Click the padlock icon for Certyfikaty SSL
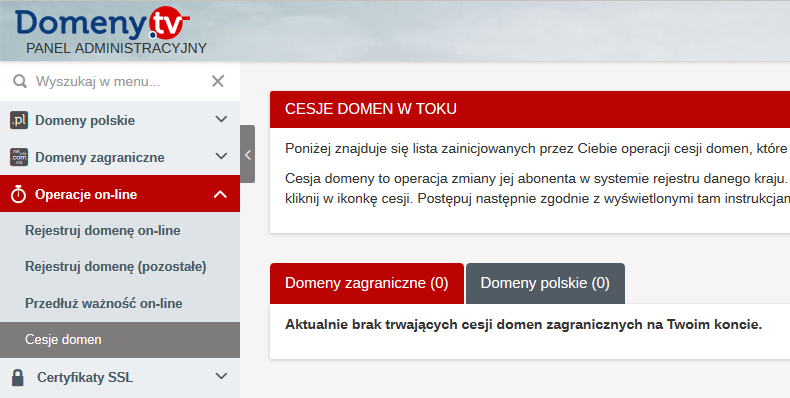 tap(18, 377)
